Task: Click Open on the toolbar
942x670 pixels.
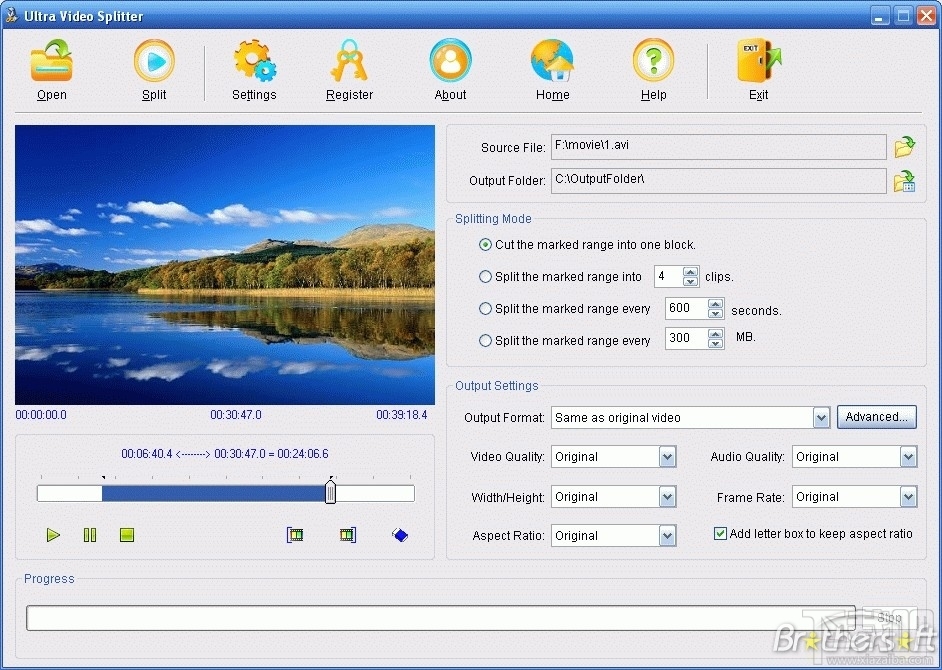Action: click(51, 67)
